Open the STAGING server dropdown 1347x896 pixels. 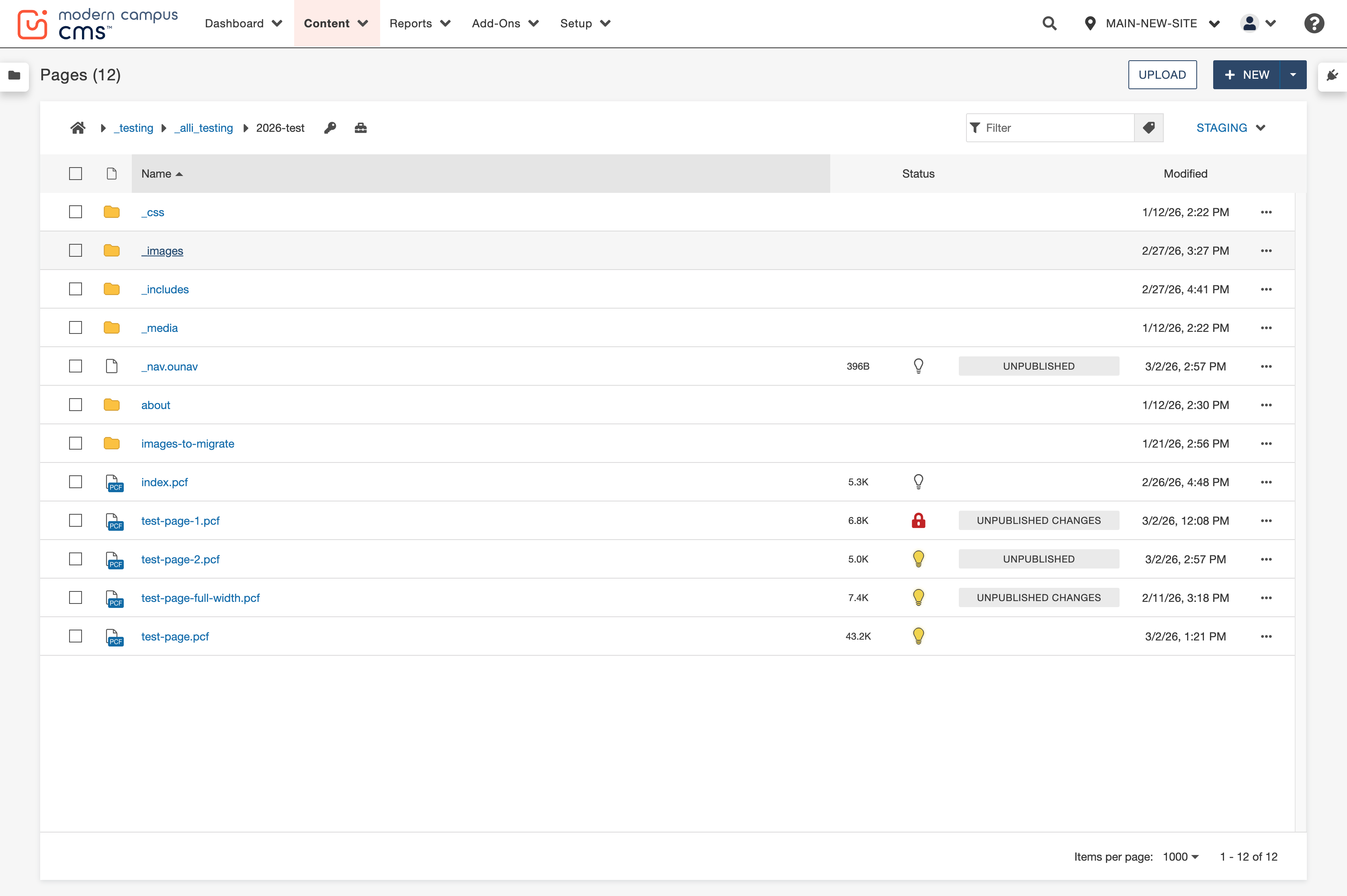tap(1231, 128)
